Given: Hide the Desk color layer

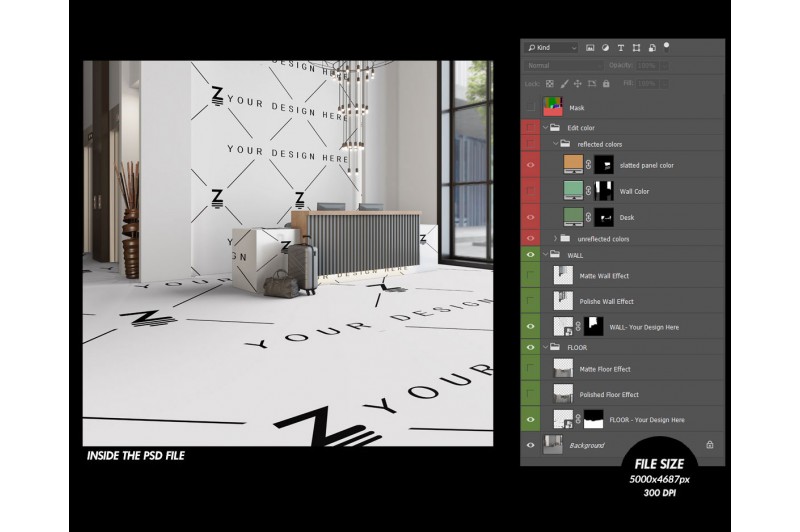Looking at the screenshot, I should [531, 217].
